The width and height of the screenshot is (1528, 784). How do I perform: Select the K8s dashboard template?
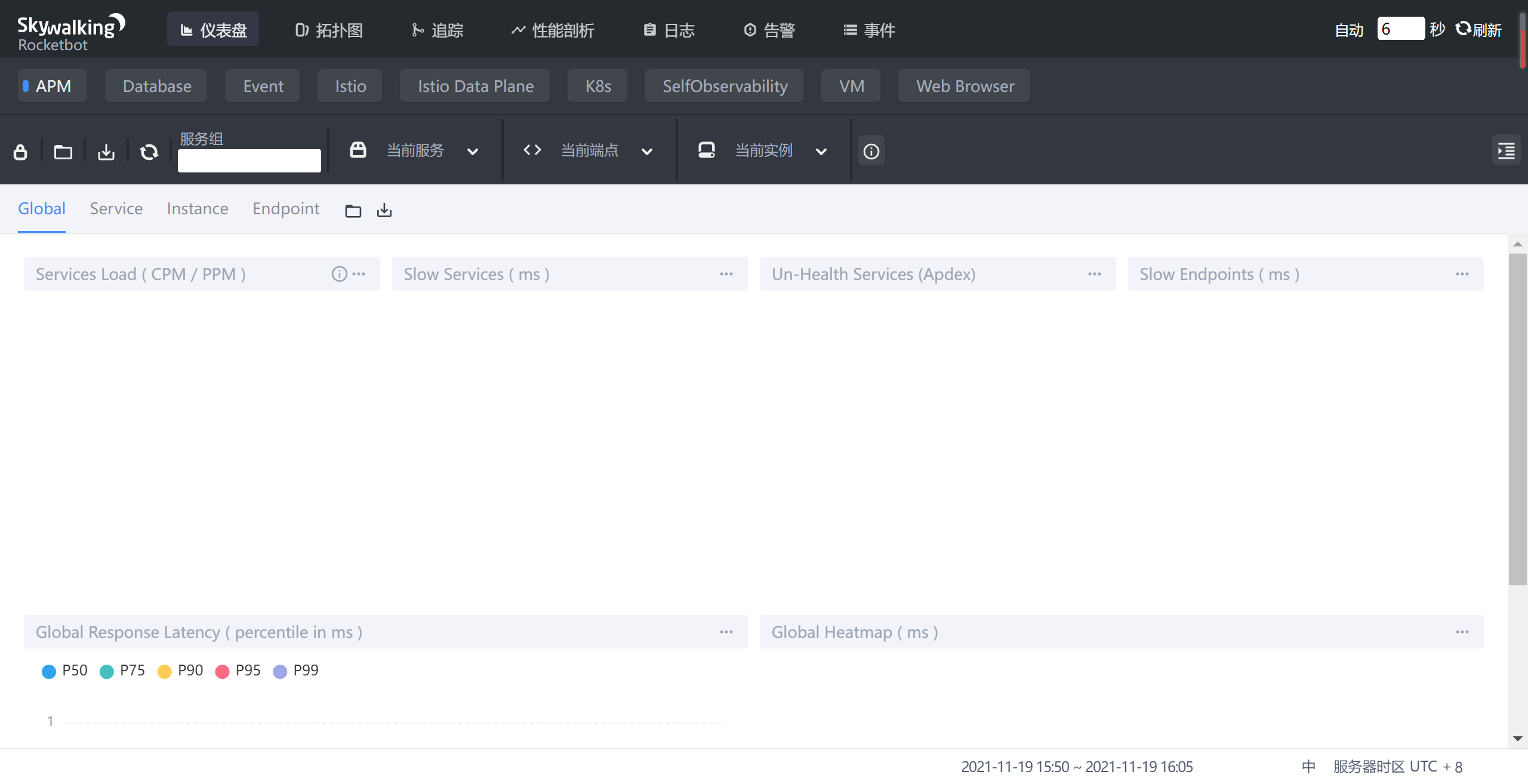(x=597, y=85)
